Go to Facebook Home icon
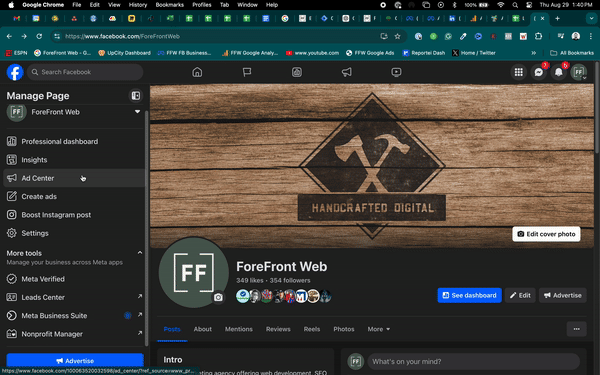 coord(197,72)
